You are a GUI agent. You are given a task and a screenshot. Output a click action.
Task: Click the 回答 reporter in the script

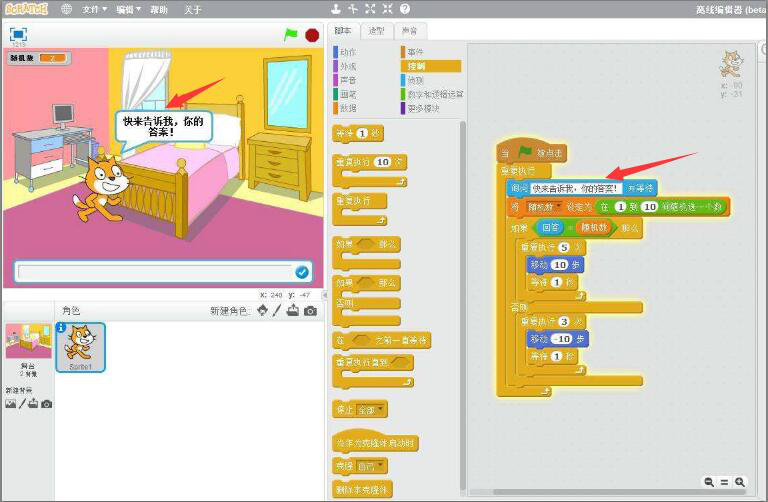click(x=550, y=227)
